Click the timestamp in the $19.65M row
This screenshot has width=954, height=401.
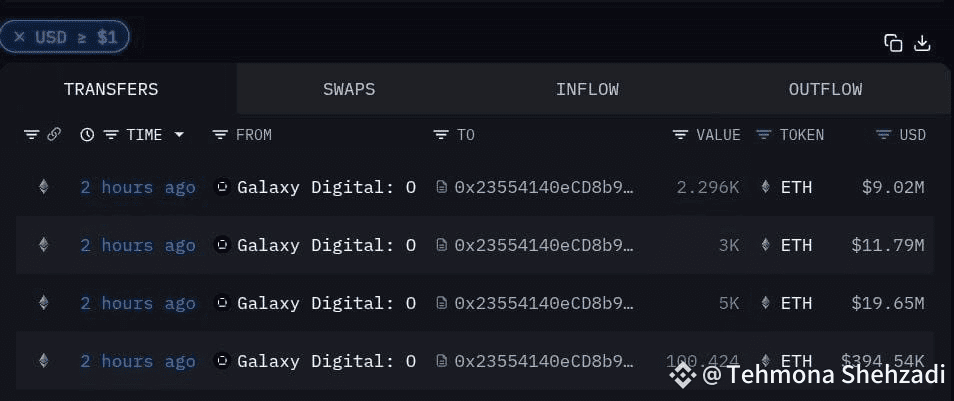click(x=138, y=303)
